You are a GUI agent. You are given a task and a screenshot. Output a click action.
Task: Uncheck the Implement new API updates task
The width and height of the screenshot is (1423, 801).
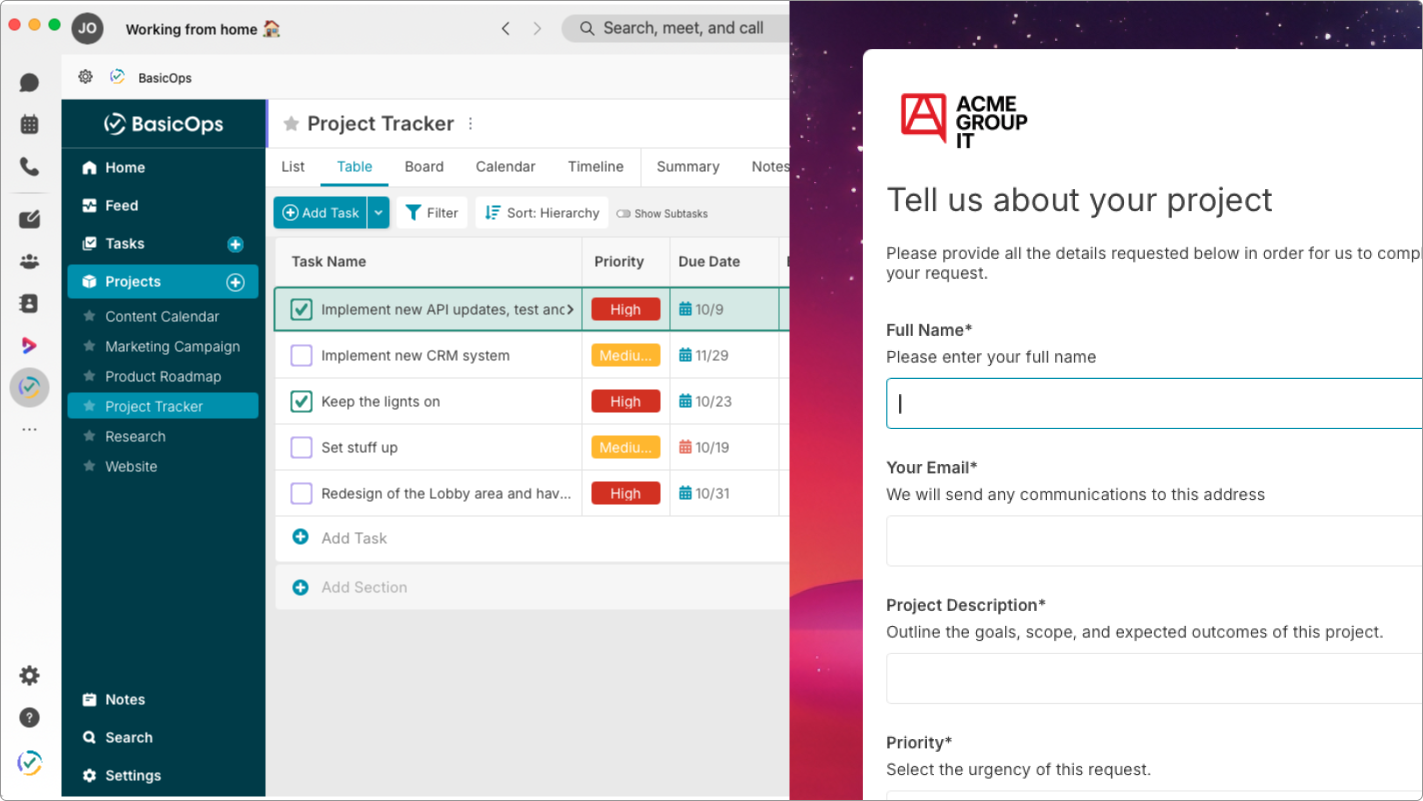click(x=301, y=310)
